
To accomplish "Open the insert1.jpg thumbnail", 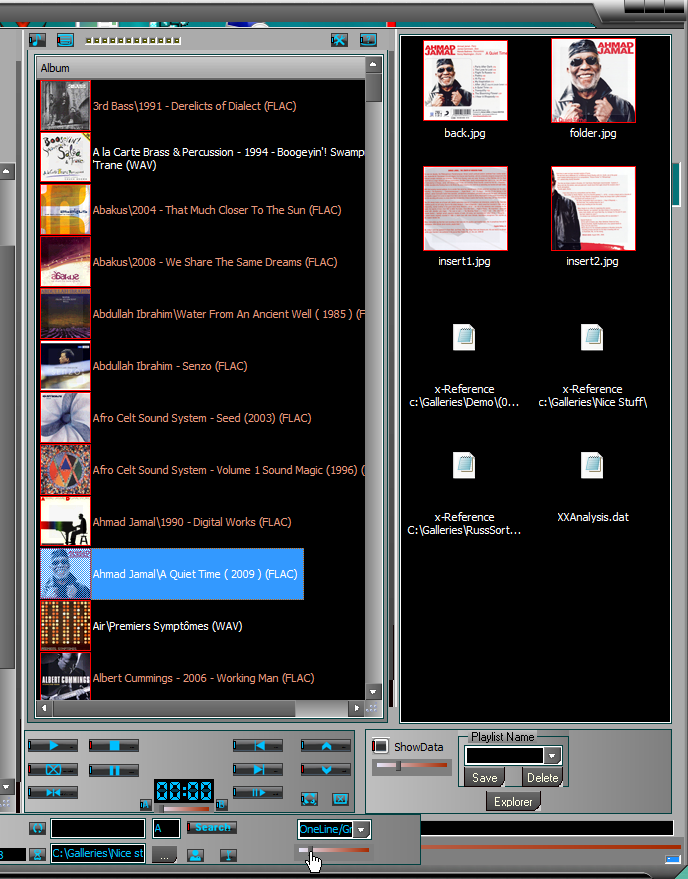I will [465, 209].
